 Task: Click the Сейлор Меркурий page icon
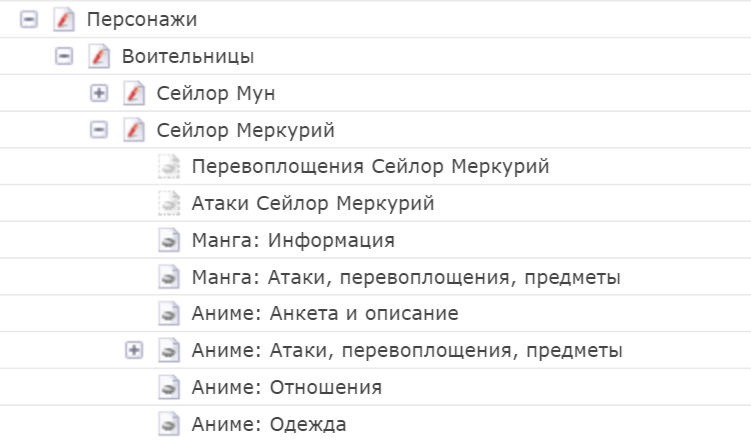tap(134, 130)
